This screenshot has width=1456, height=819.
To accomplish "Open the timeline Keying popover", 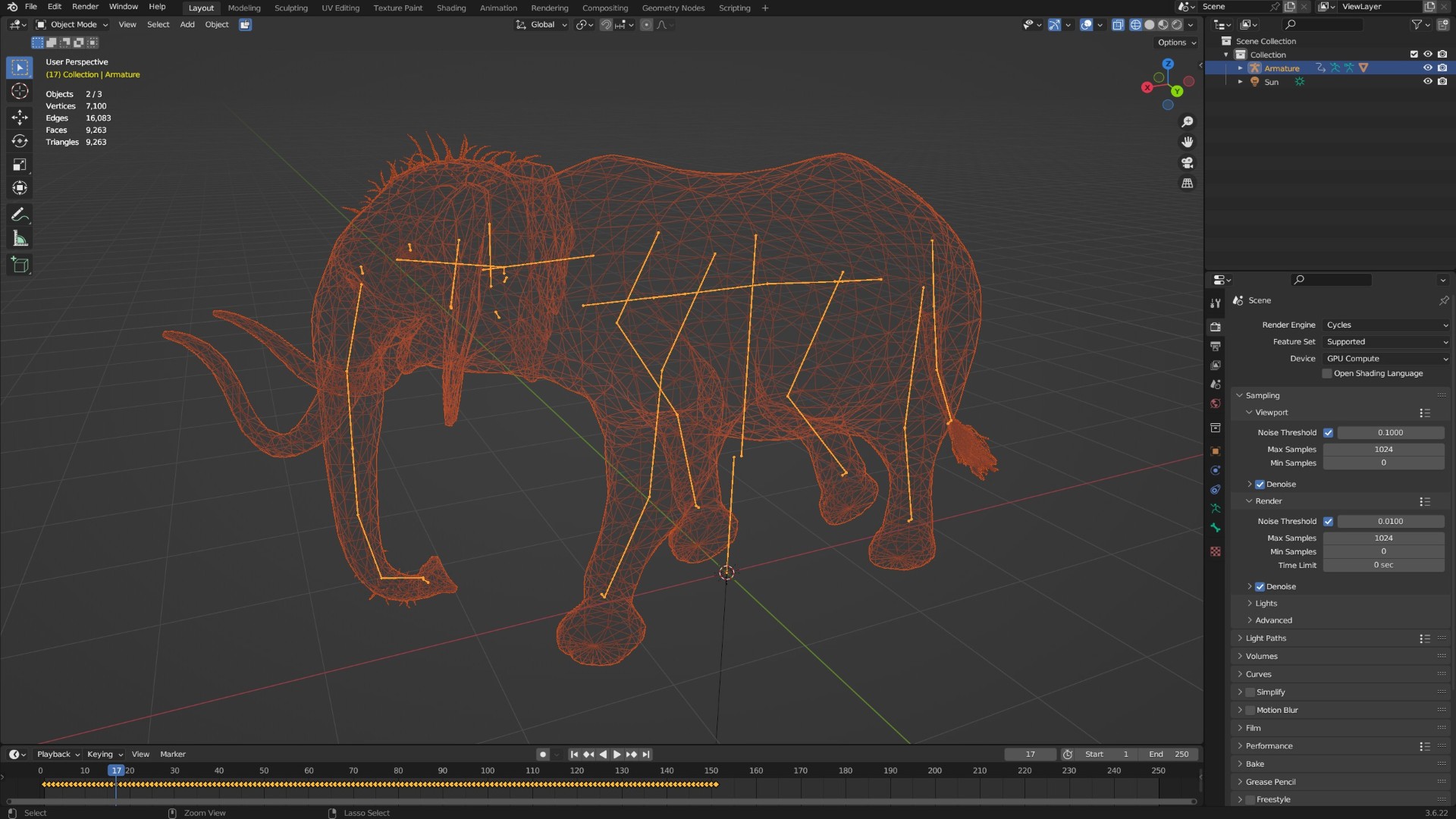I will coord(105,755).
